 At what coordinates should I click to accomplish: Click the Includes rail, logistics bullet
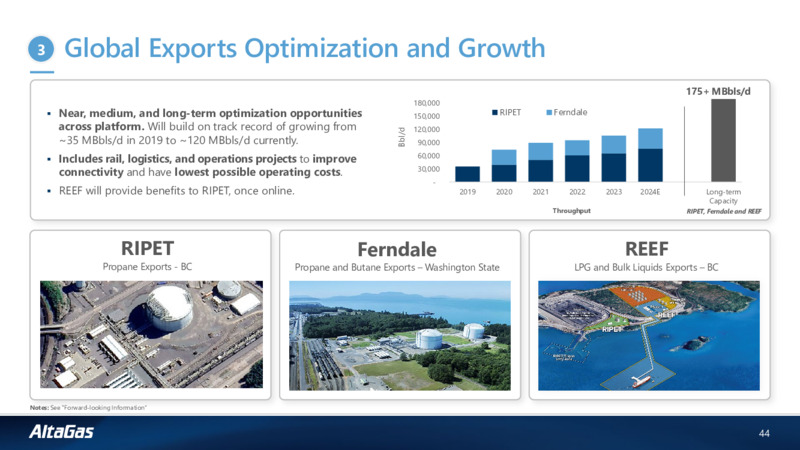pyautogui.click(x=208, y=165)
